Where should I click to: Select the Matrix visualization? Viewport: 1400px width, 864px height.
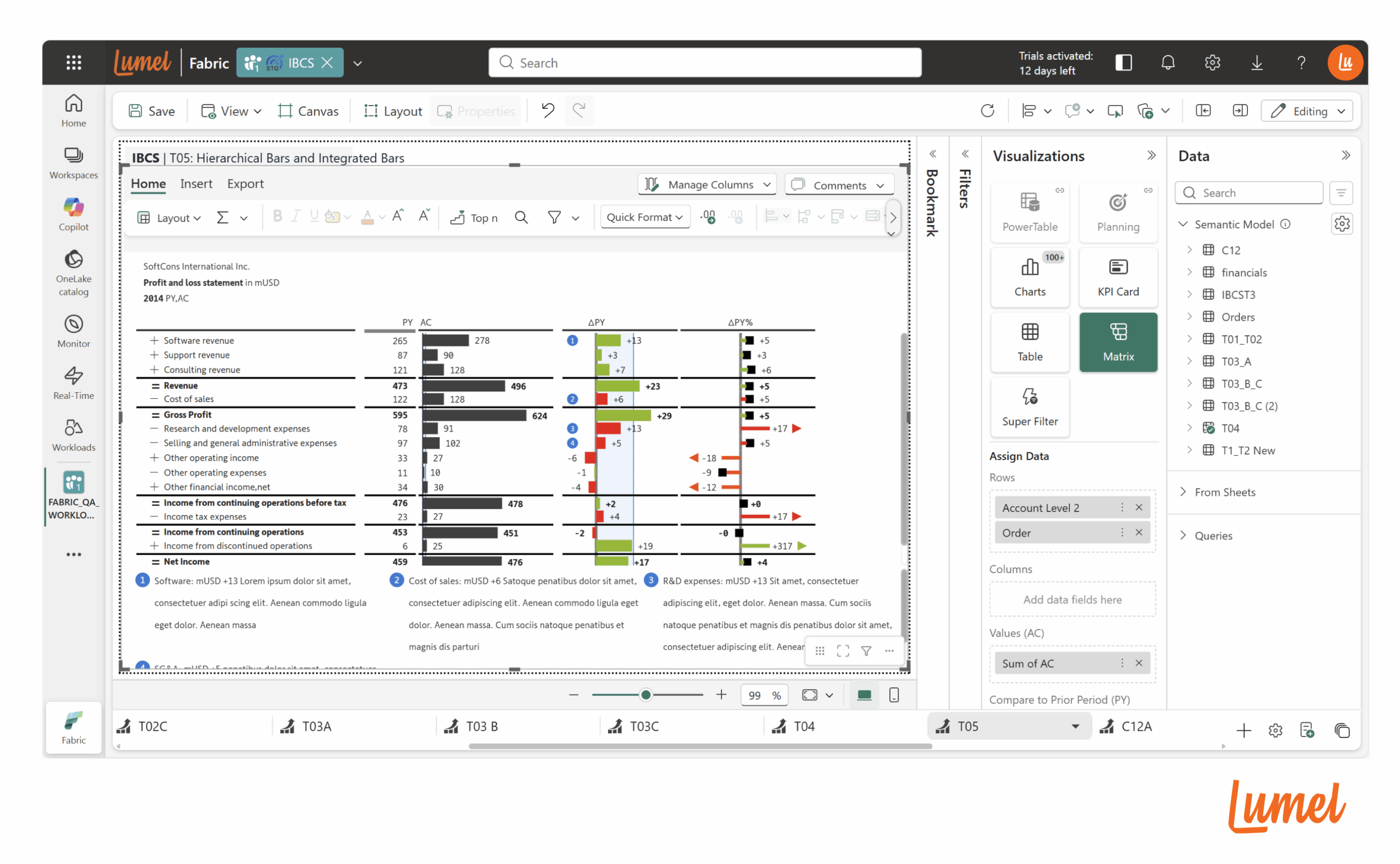[1117, 341]
